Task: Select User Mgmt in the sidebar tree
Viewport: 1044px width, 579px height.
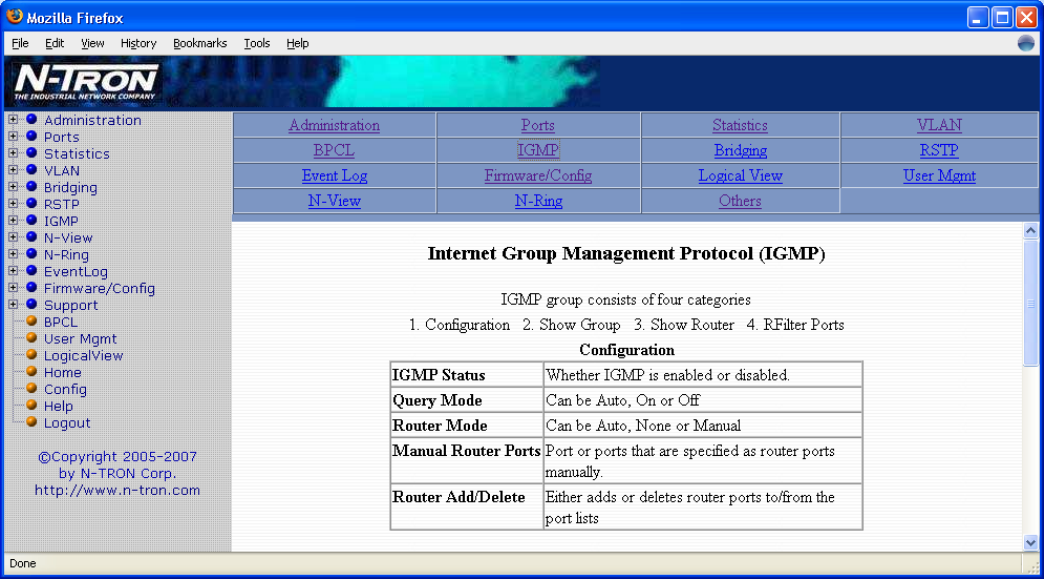Action: pos(80,339)
